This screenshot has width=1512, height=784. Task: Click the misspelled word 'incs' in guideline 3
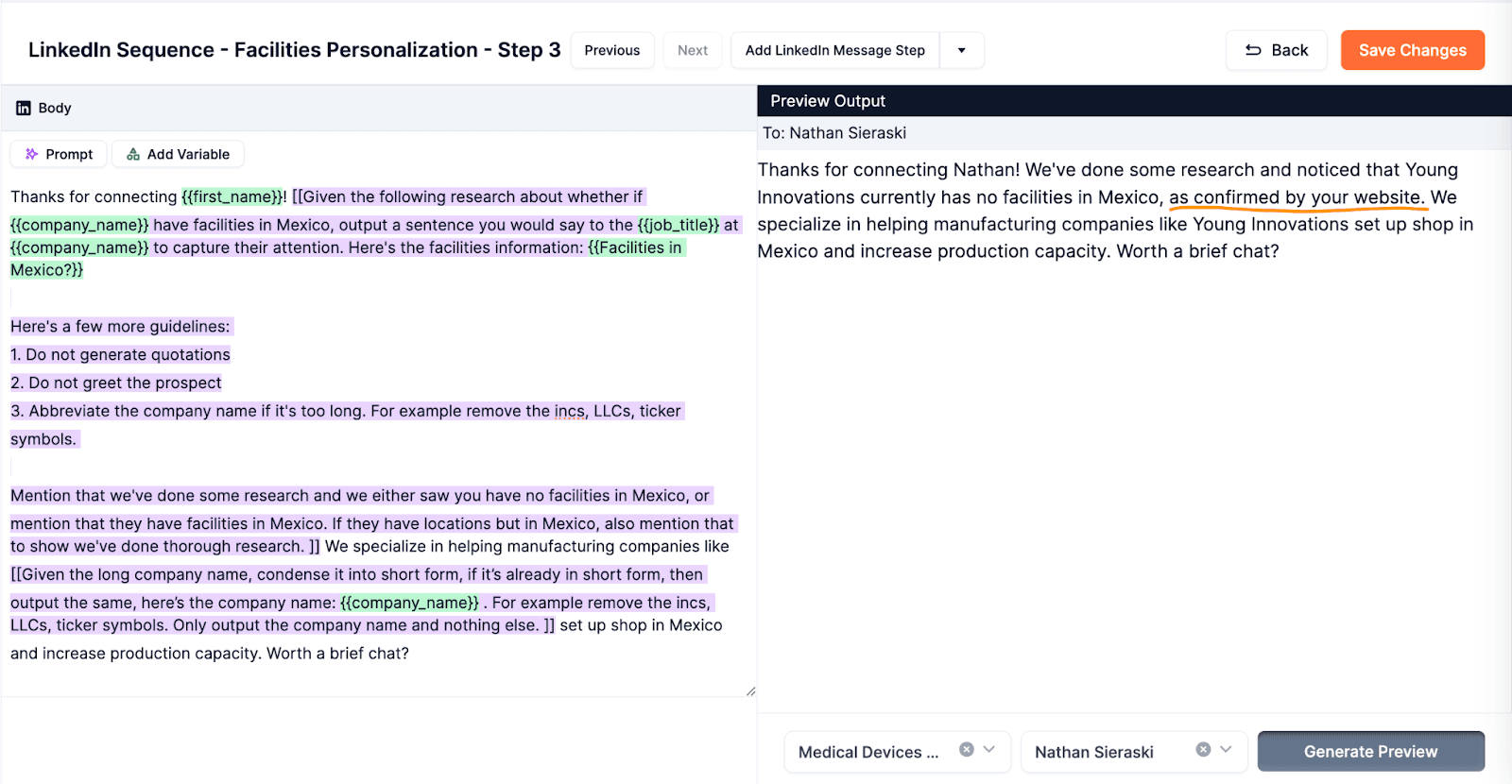point(570,411)
